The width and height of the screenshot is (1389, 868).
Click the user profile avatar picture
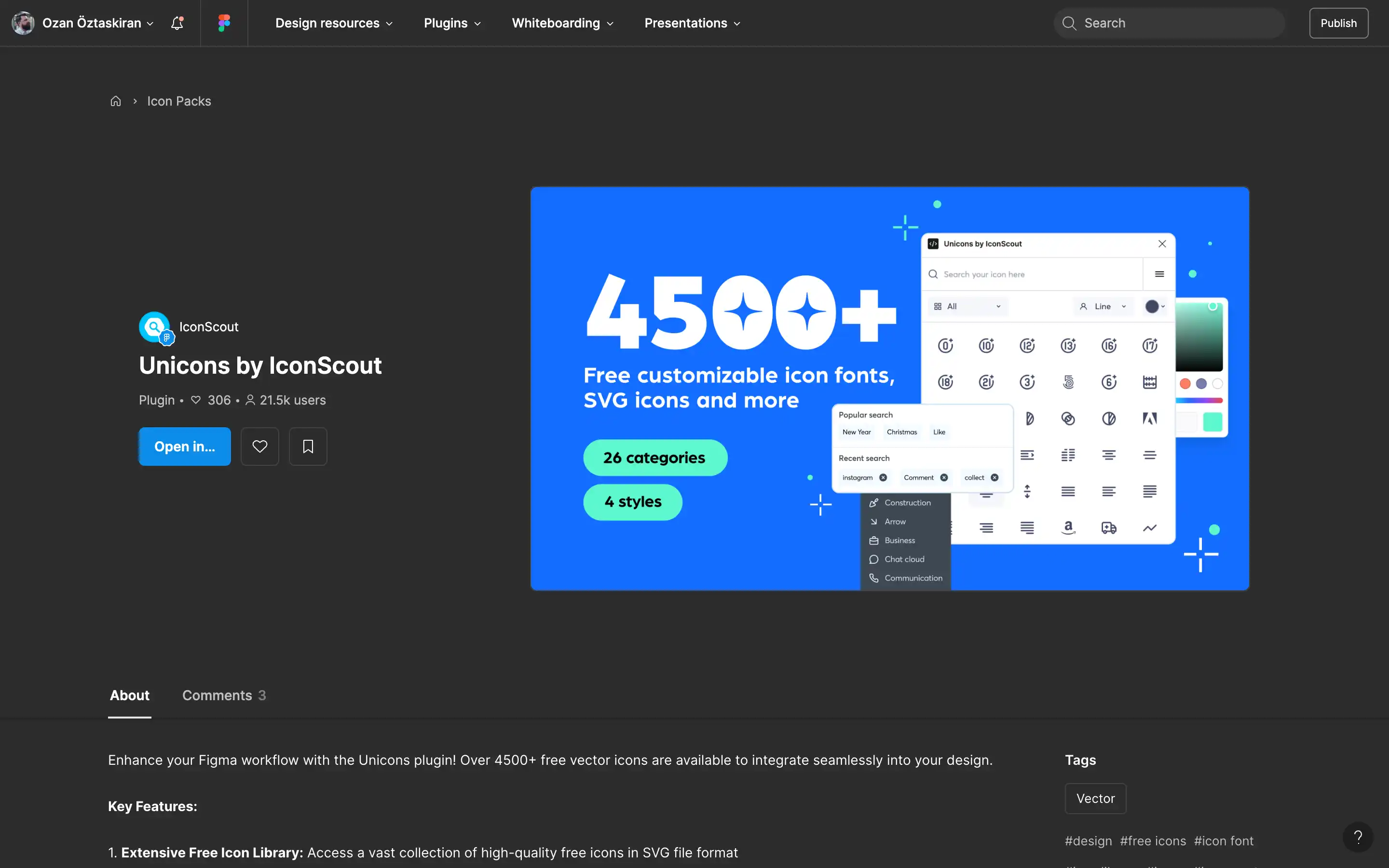(24, 23)
